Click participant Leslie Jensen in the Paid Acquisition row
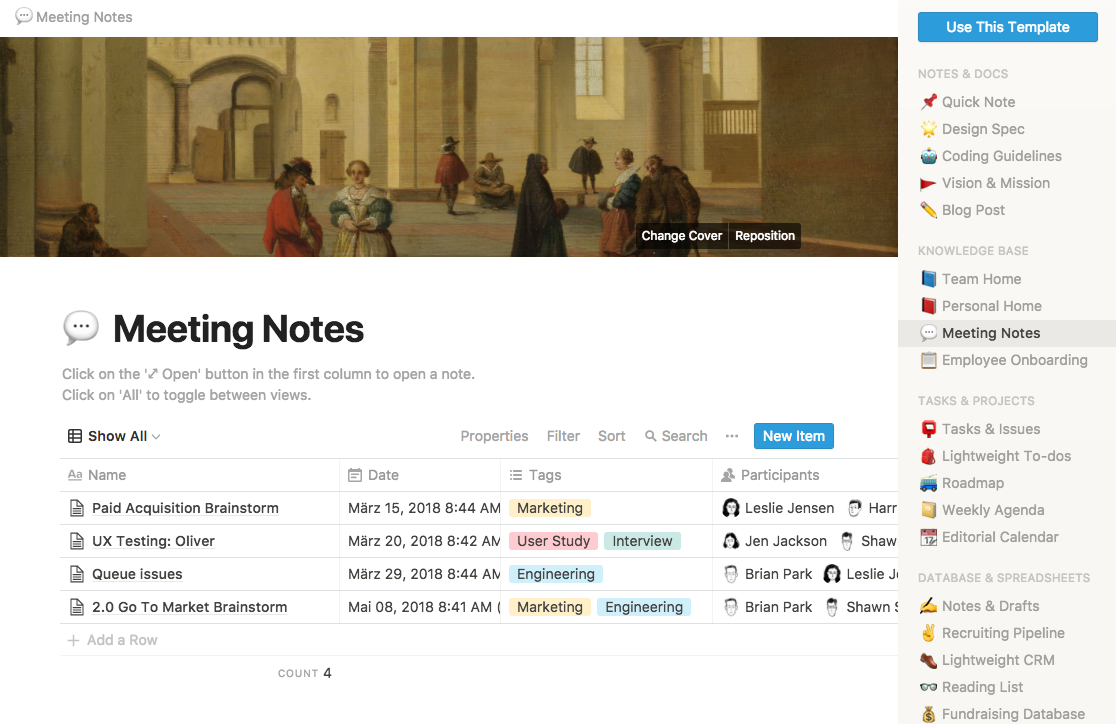 pos(778,508)
